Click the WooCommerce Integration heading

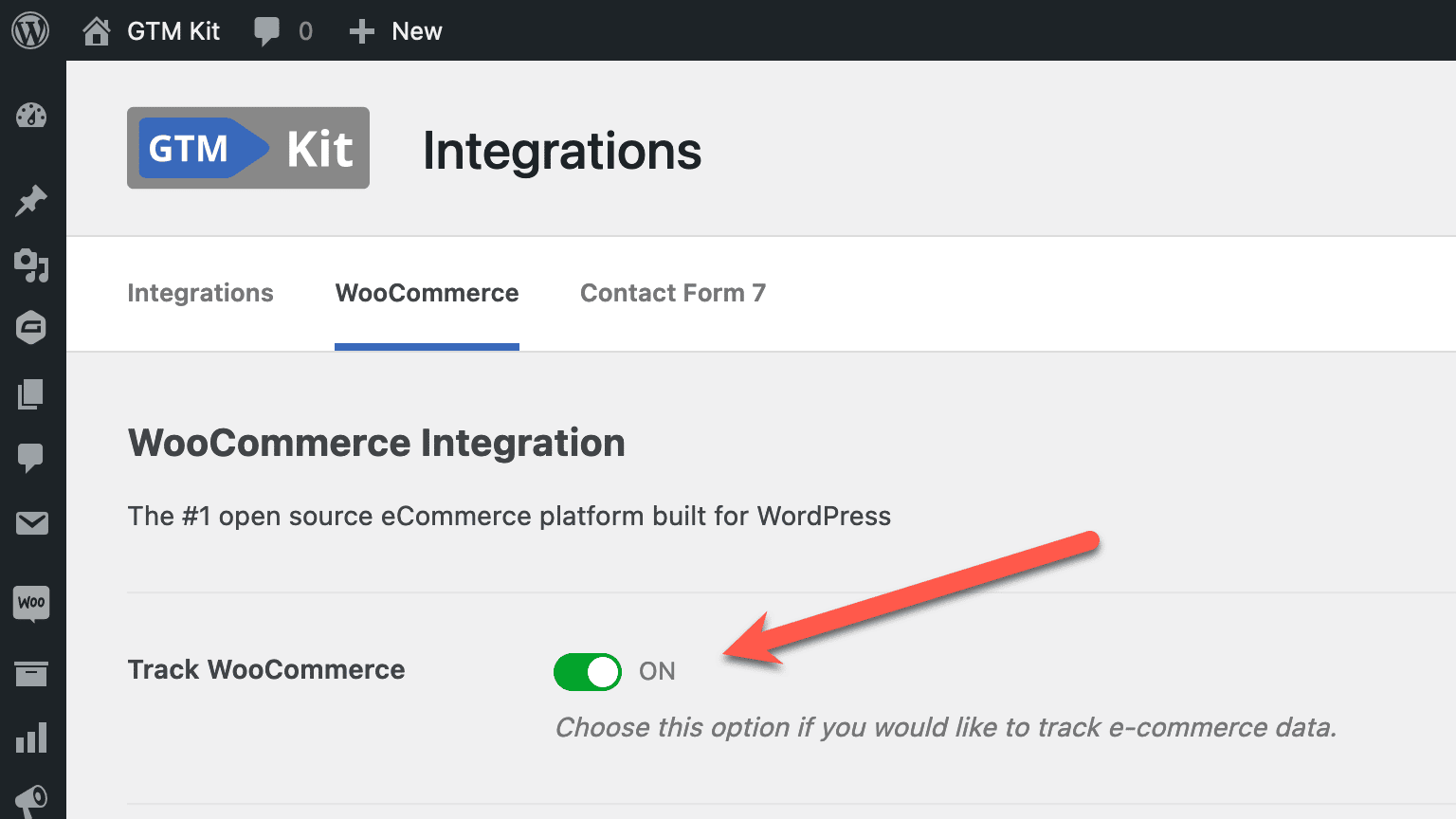click(376, 444)
